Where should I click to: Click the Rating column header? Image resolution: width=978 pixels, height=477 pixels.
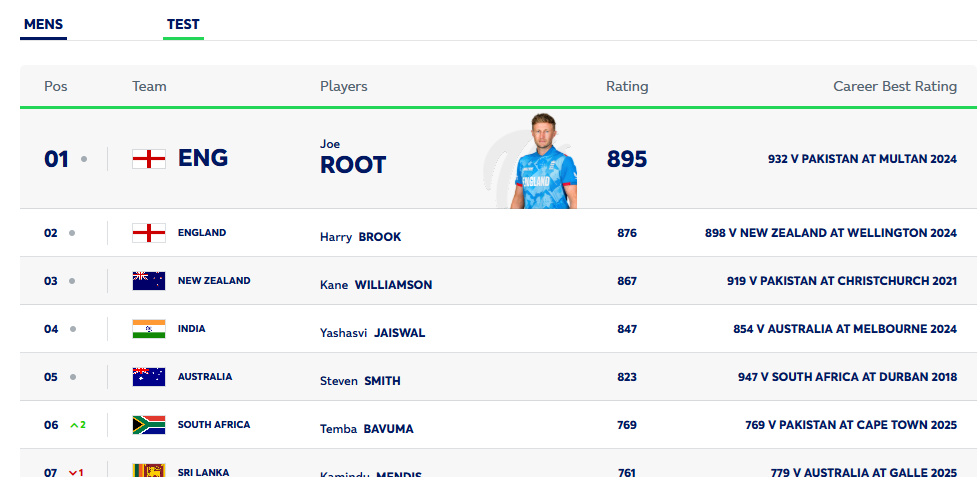(627, 86)
